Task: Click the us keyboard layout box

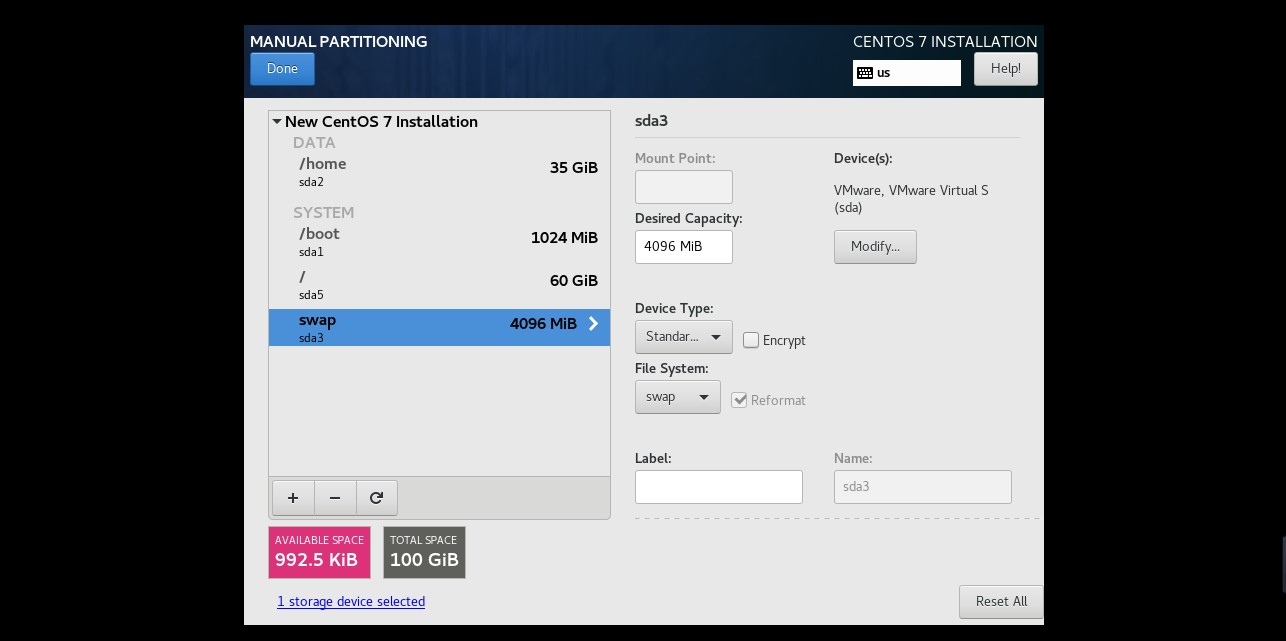Action: coord(907,72)
